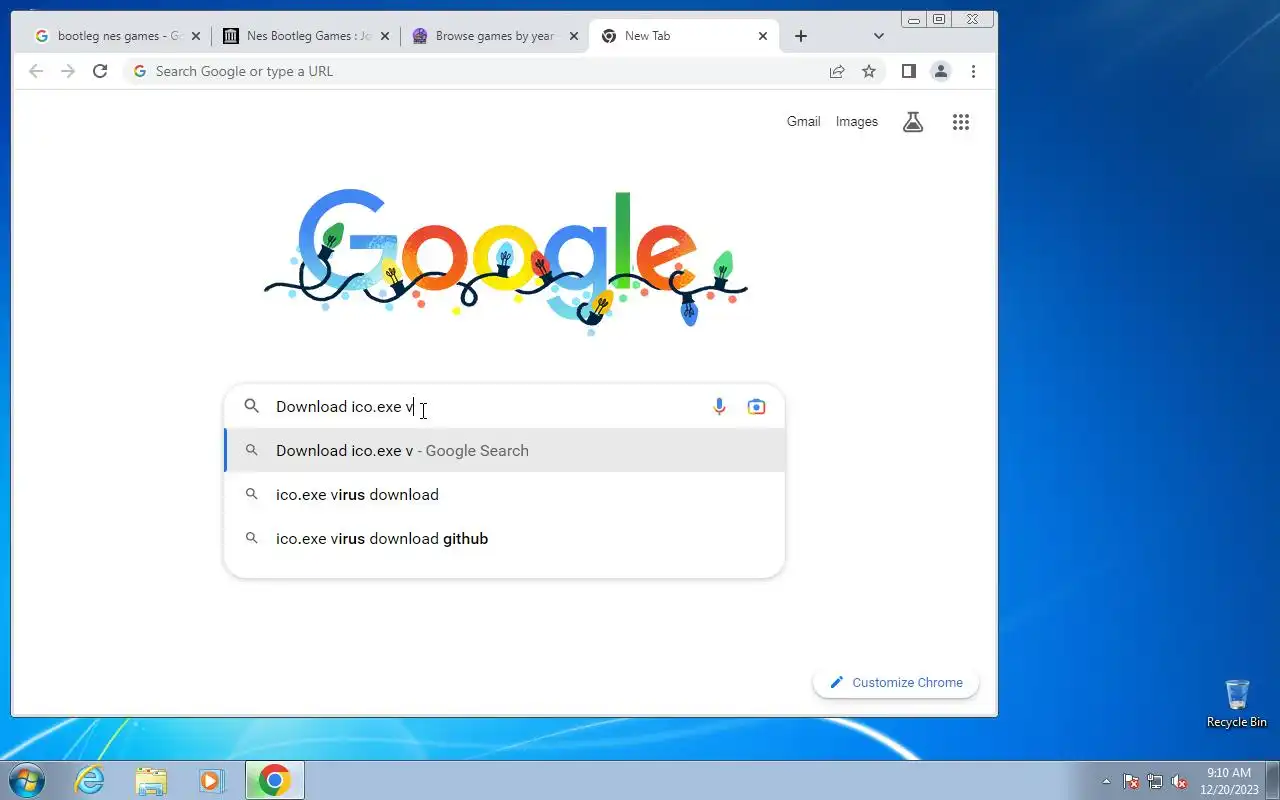Choose 'ico.exe virus download github' suggestion
The width and height of the screenshot is (1280, 800).
tap(505, 538)
